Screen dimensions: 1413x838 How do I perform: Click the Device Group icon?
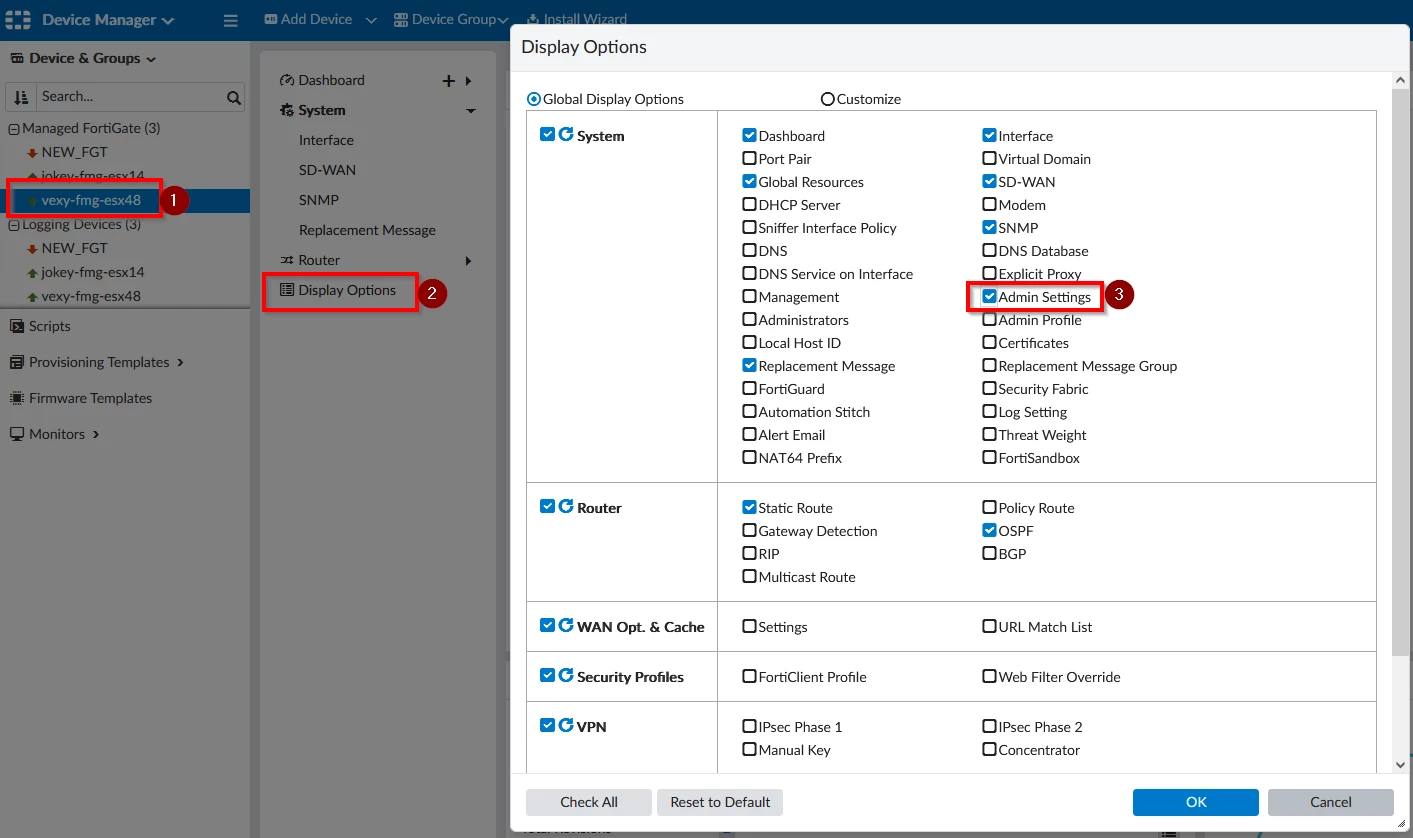click(401, 19)
